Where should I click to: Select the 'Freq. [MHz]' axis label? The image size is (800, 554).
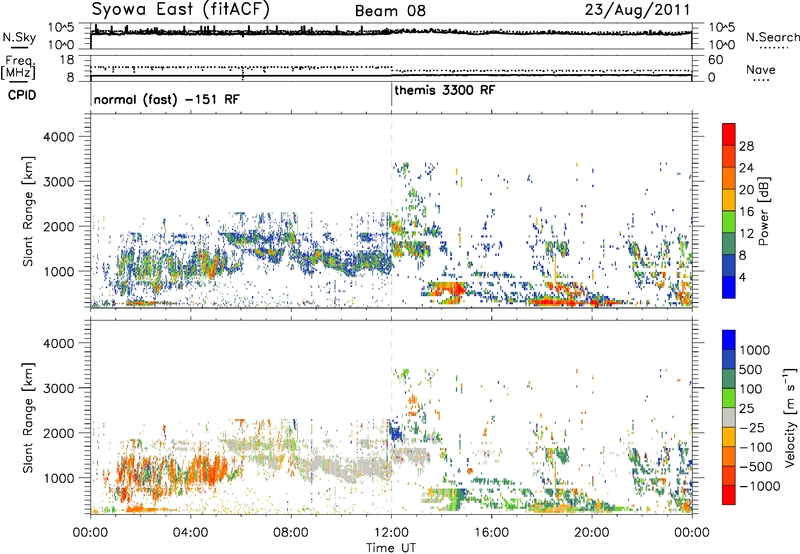coord(18,67)
